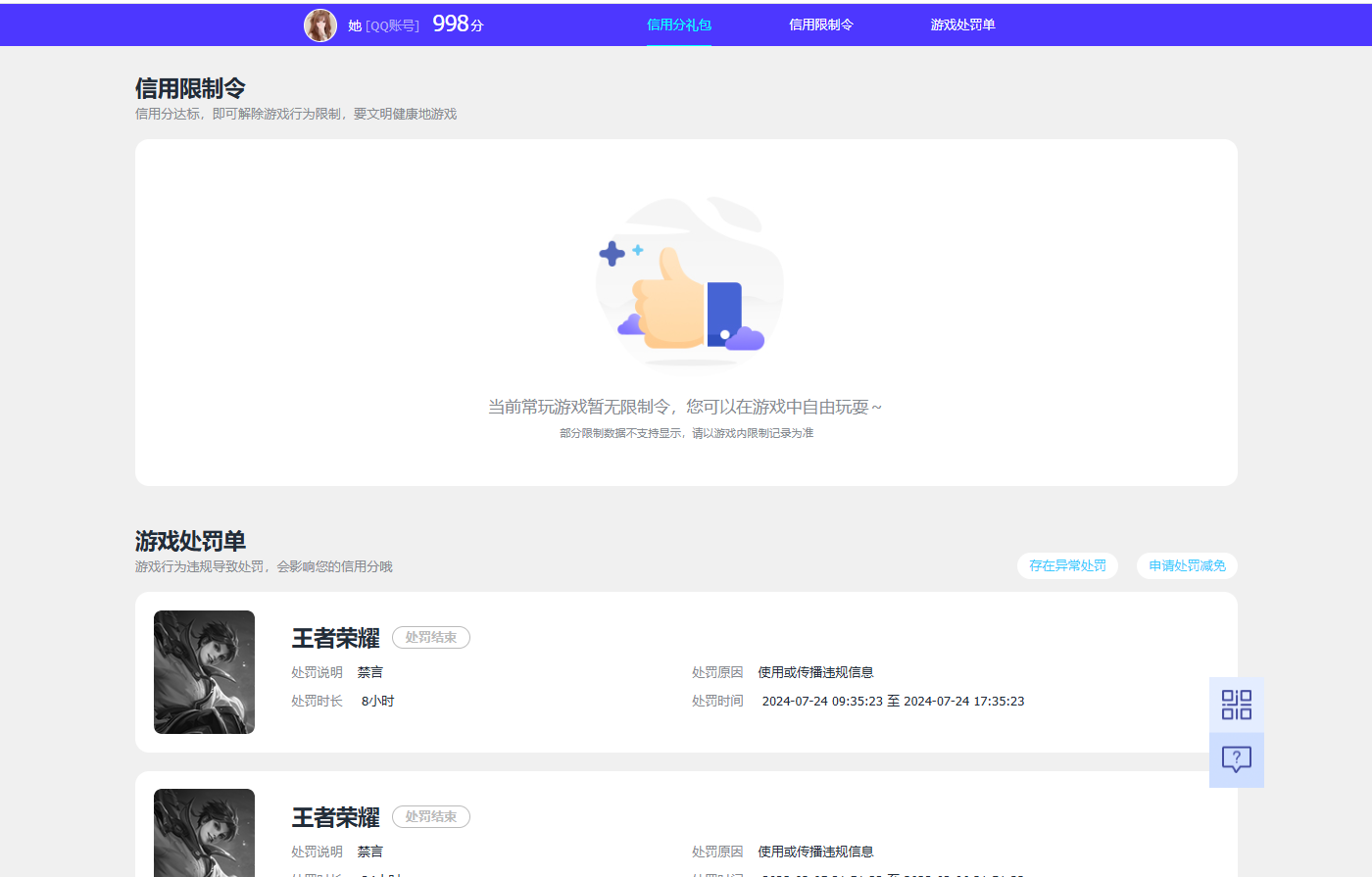Click the 使用或传播违规信息 penalty reason text
The height and width of the screenshot is (877, 1372).
coord(814,671)
